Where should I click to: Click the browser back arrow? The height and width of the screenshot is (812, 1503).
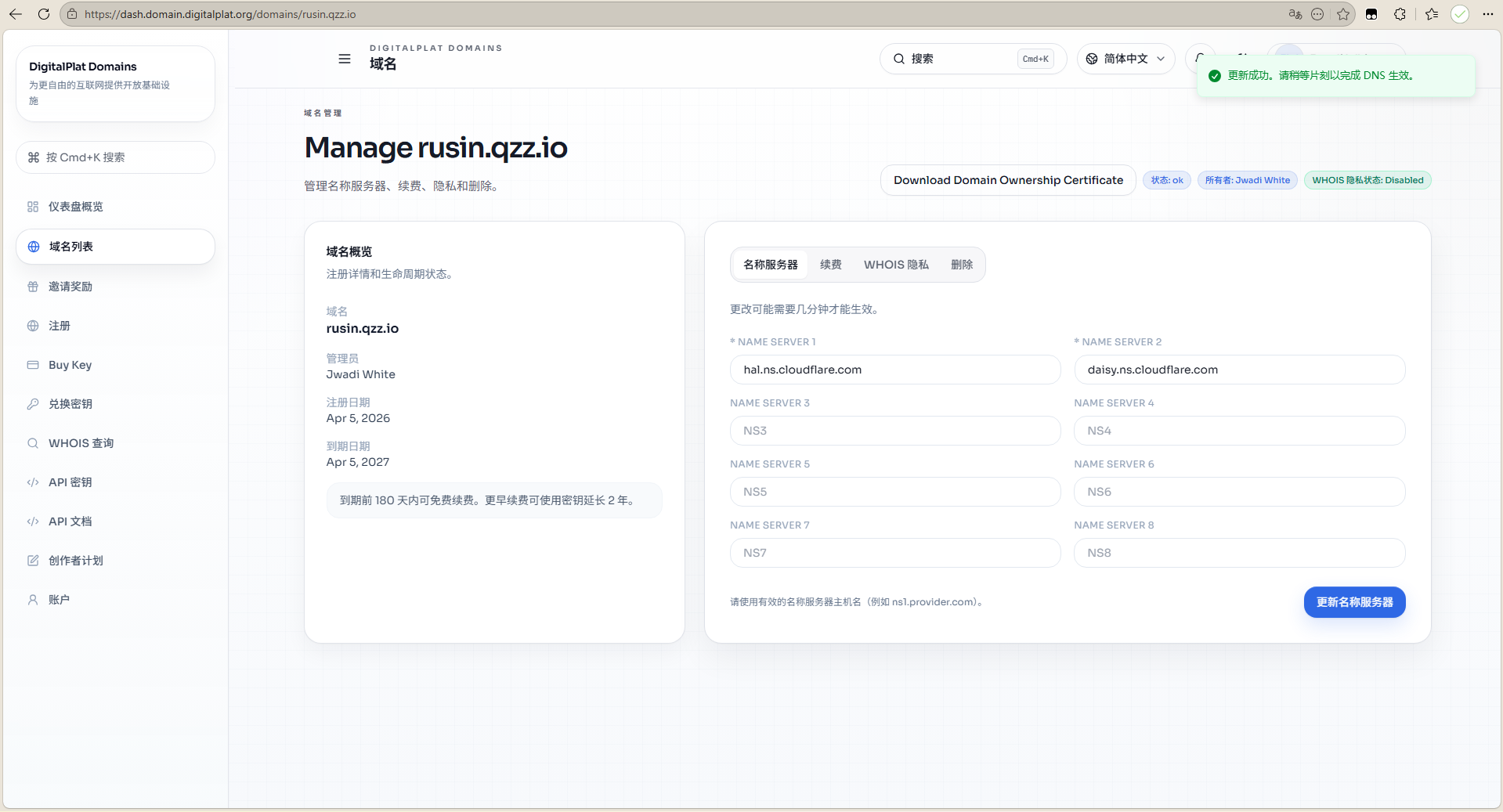click(16, 14)
